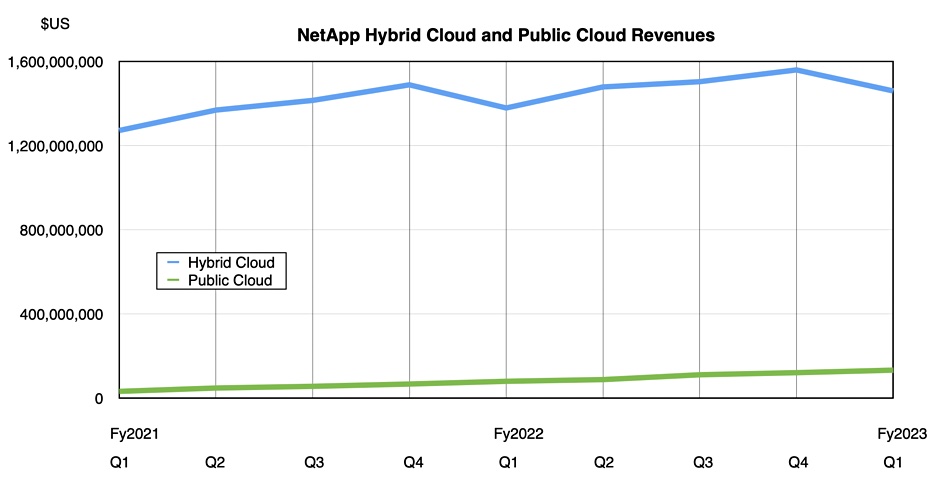This screenshot has height=480, width=950.
Task: Click the chart title NetApp Hybrid Cloud and Public Cloud Revenues
Action: [x=505, y=35]
